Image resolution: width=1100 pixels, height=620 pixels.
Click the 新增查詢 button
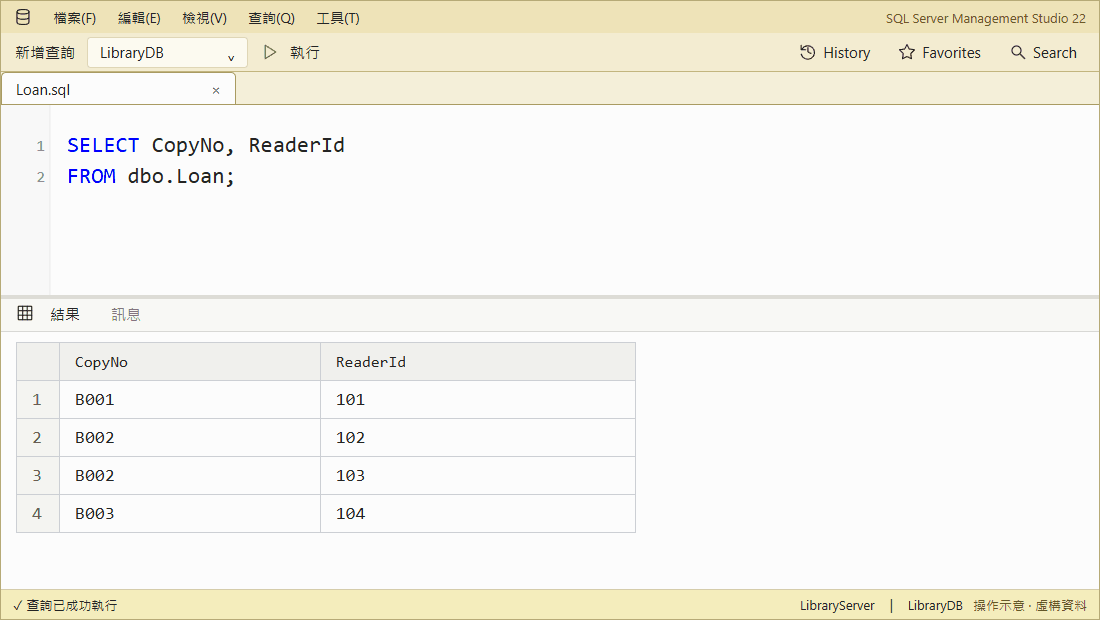(x=45, y=53)
